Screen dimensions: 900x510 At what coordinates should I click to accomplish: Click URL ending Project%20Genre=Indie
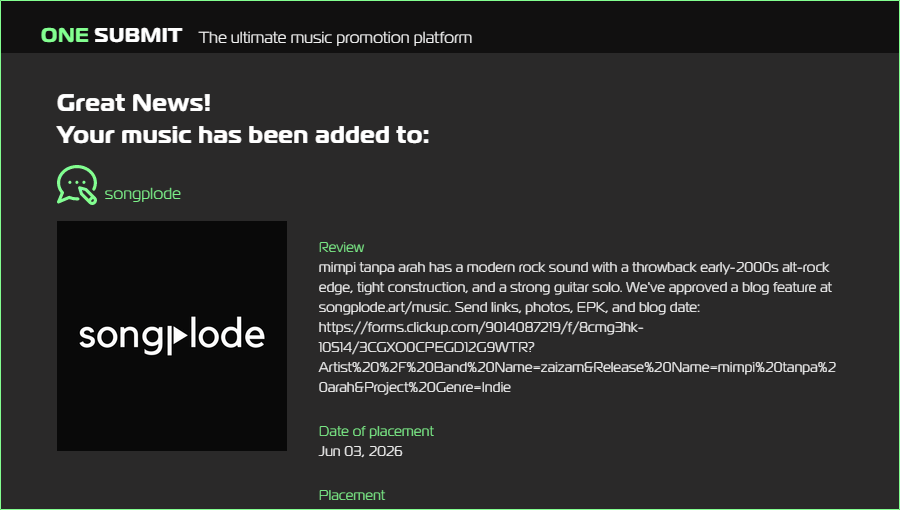tap(414, 387)
